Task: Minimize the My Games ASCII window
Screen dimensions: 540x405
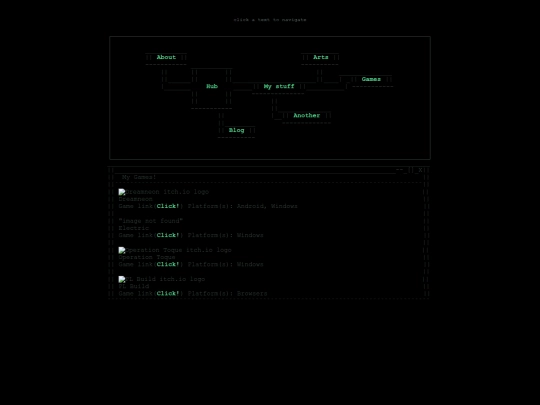Action: (x=399, y=170)
